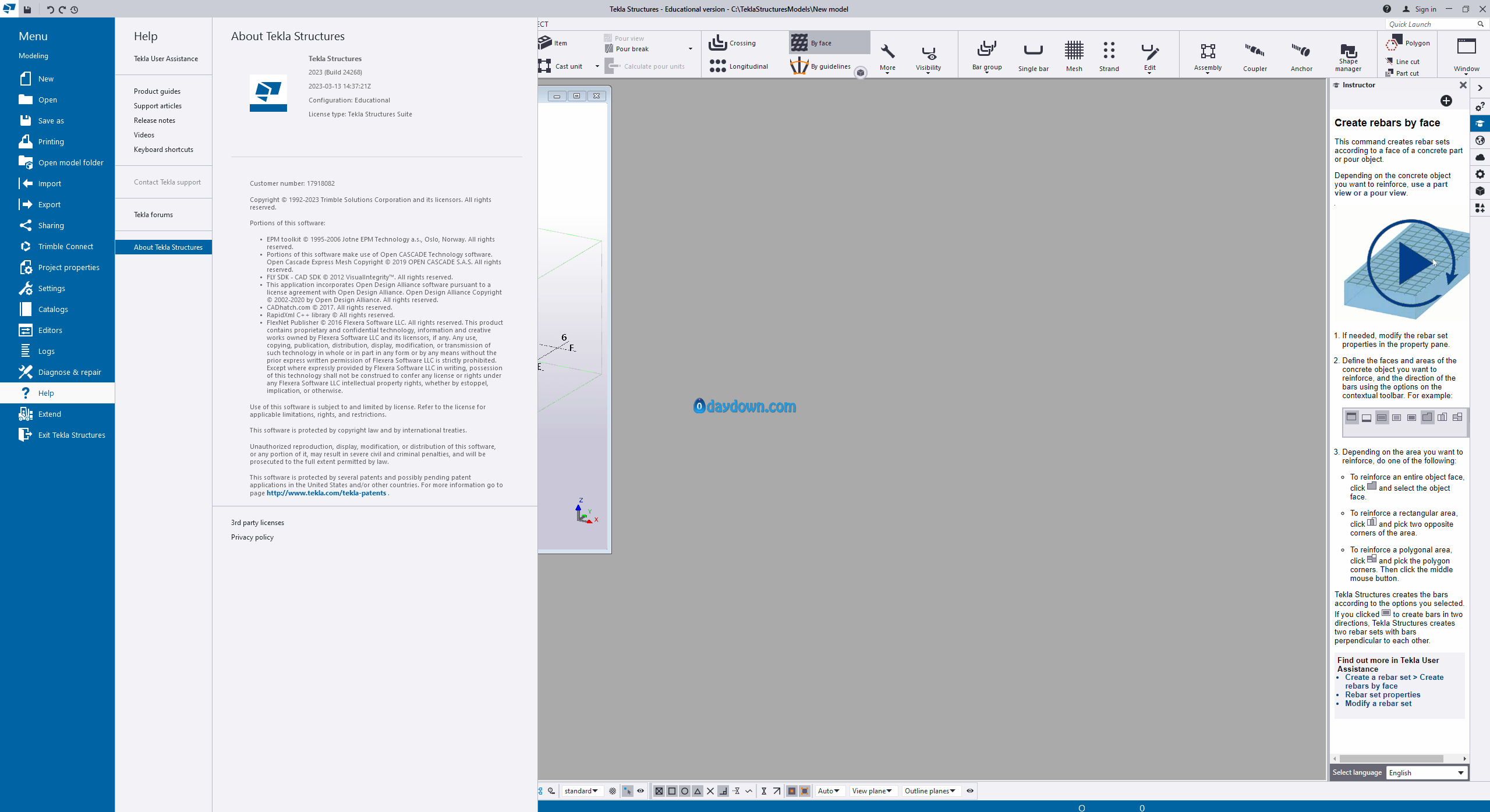Click the Undo arrow in title bar
Viewport: 1490px width, 812px height.
point(50,9)
